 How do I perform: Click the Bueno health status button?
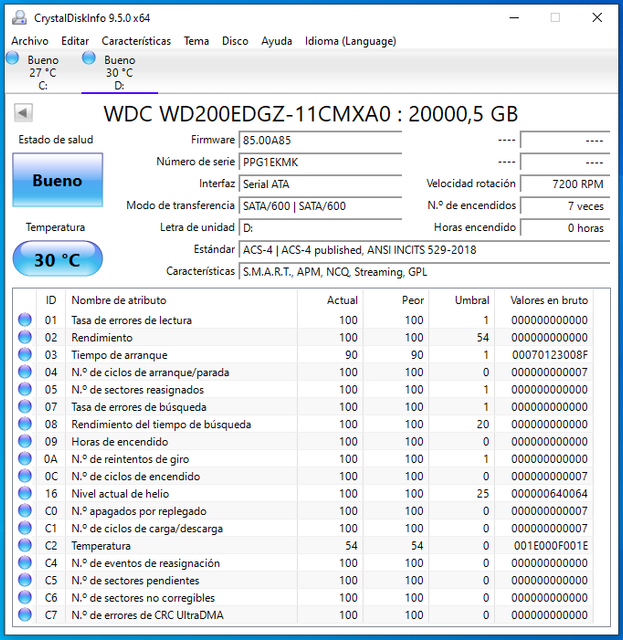point(58,180)
